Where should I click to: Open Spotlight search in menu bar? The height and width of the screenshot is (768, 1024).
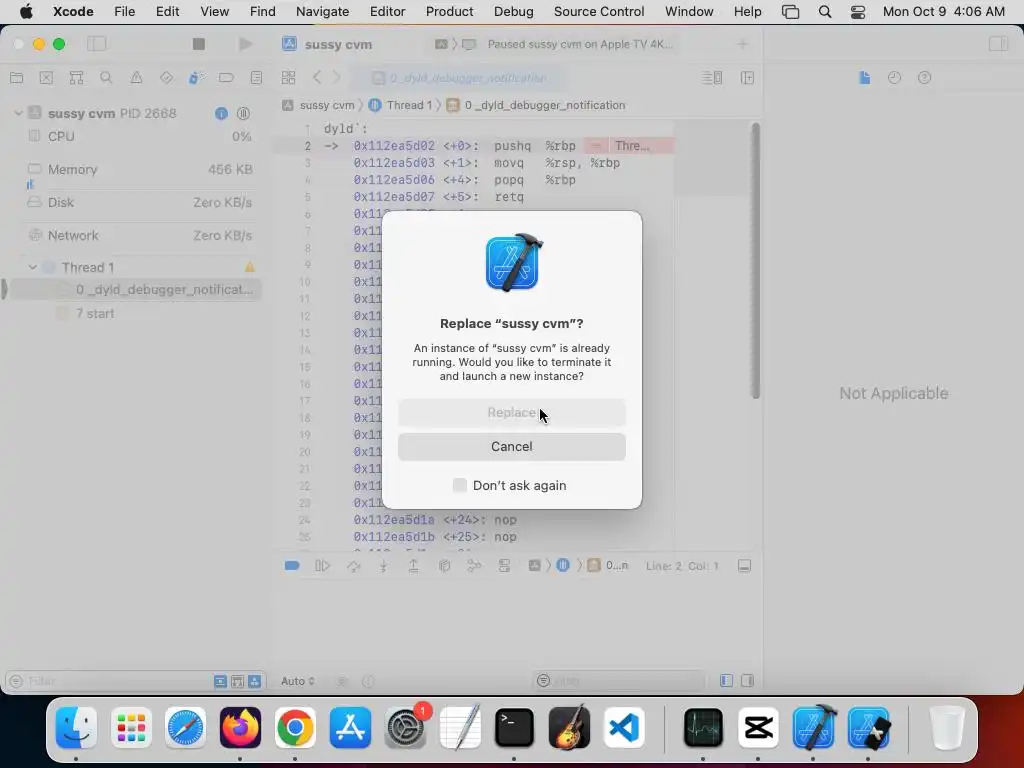click(825, 12)
